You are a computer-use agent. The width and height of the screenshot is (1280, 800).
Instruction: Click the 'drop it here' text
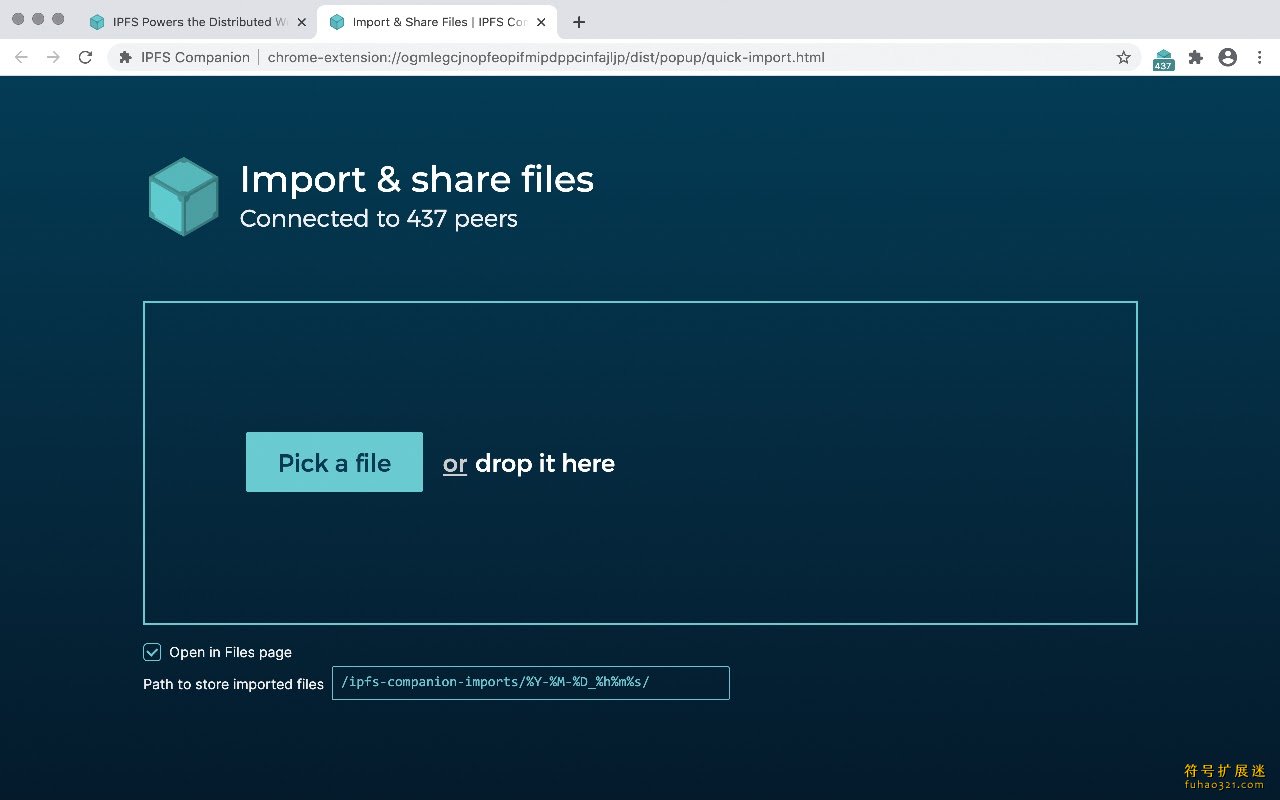tap(545, 463)
